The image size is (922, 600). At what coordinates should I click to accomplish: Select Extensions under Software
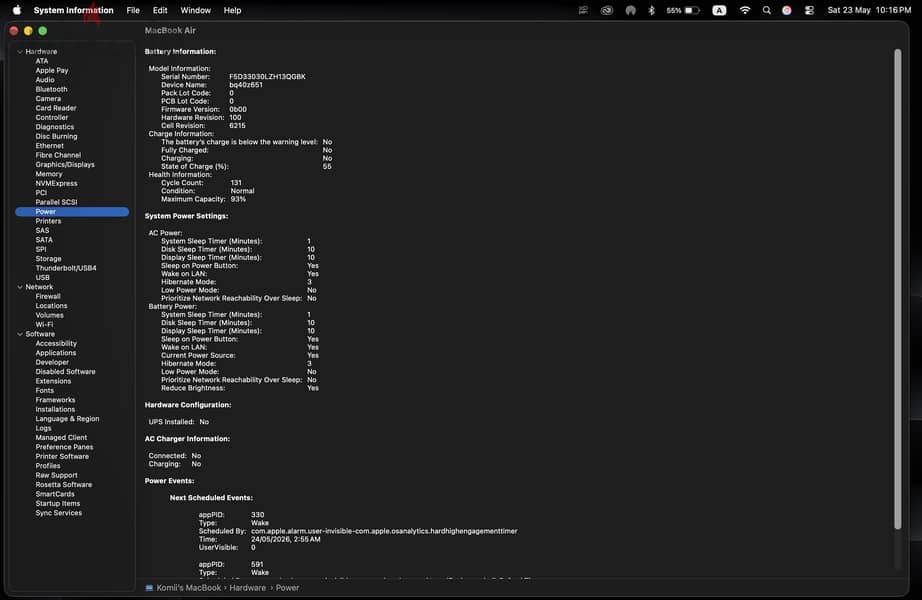[53, 381]
